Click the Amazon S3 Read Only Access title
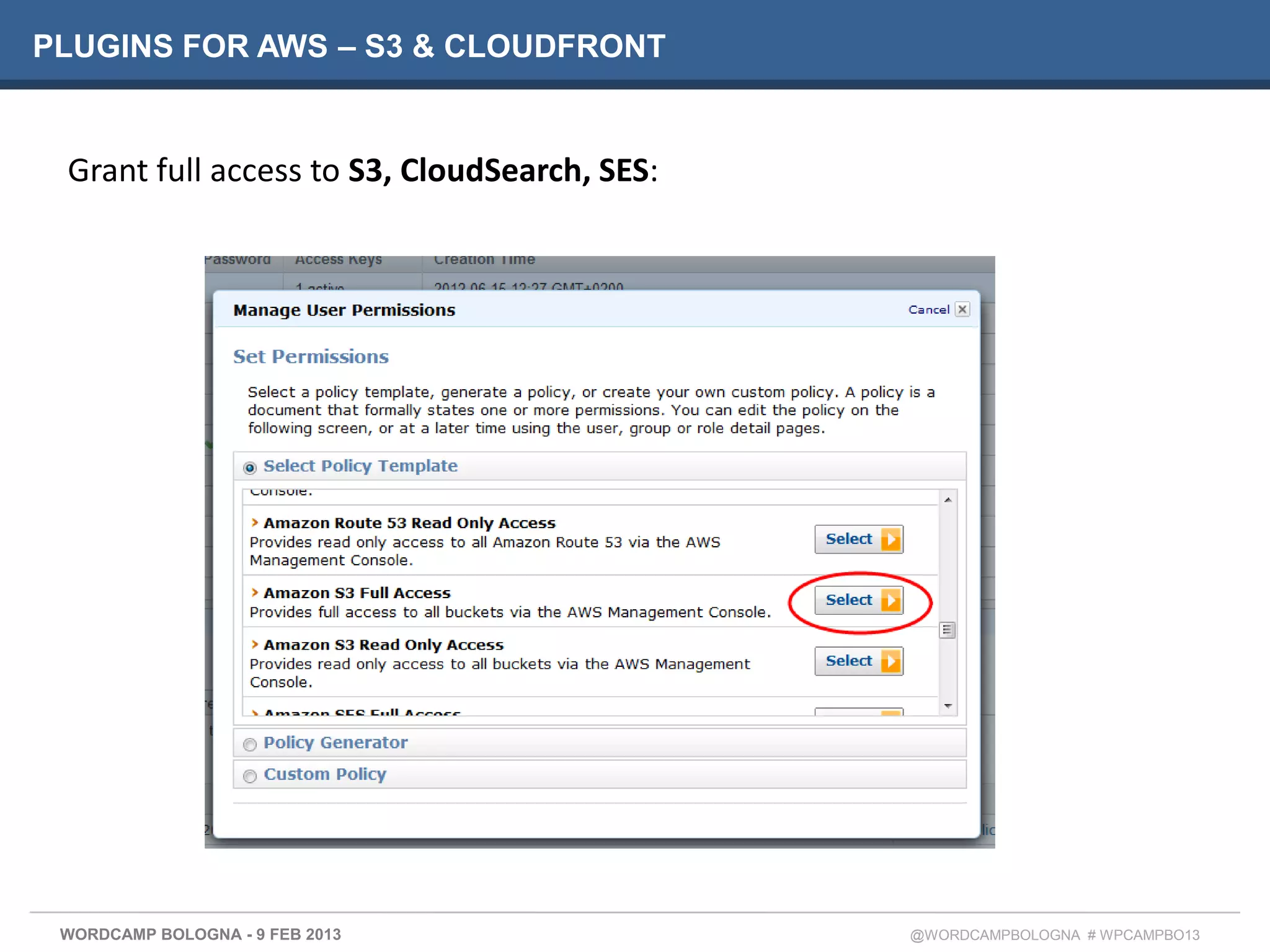This screenshot has height=952, width=1270. 384,645
